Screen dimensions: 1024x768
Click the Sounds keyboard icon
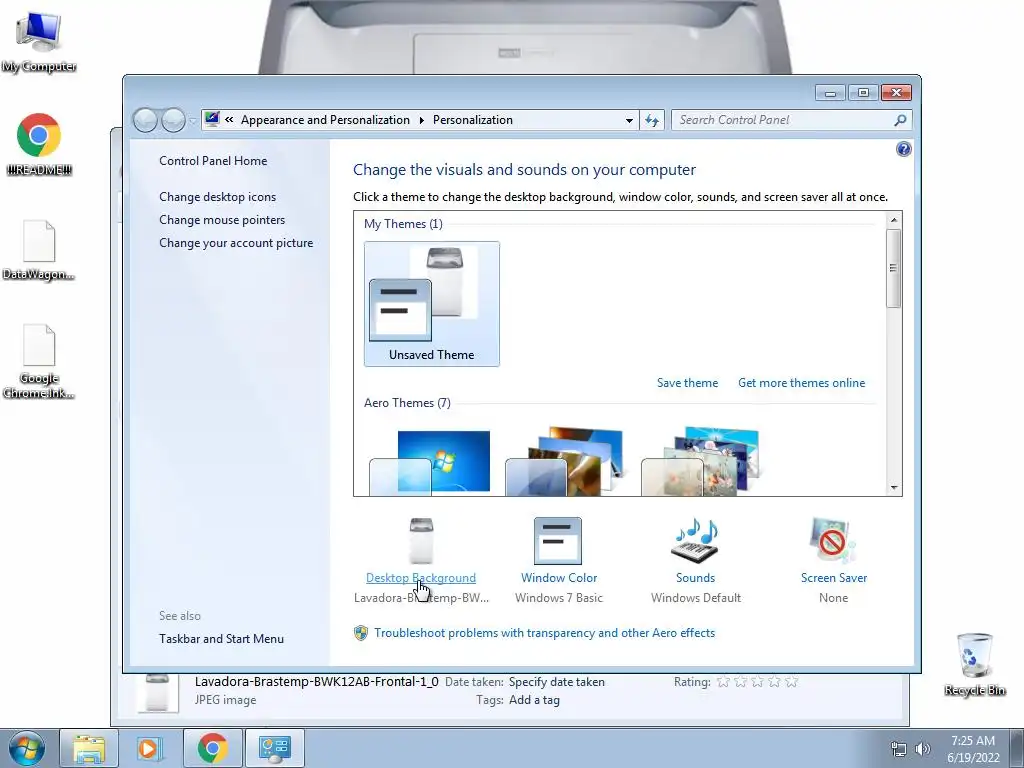click(x=695, y=541)
